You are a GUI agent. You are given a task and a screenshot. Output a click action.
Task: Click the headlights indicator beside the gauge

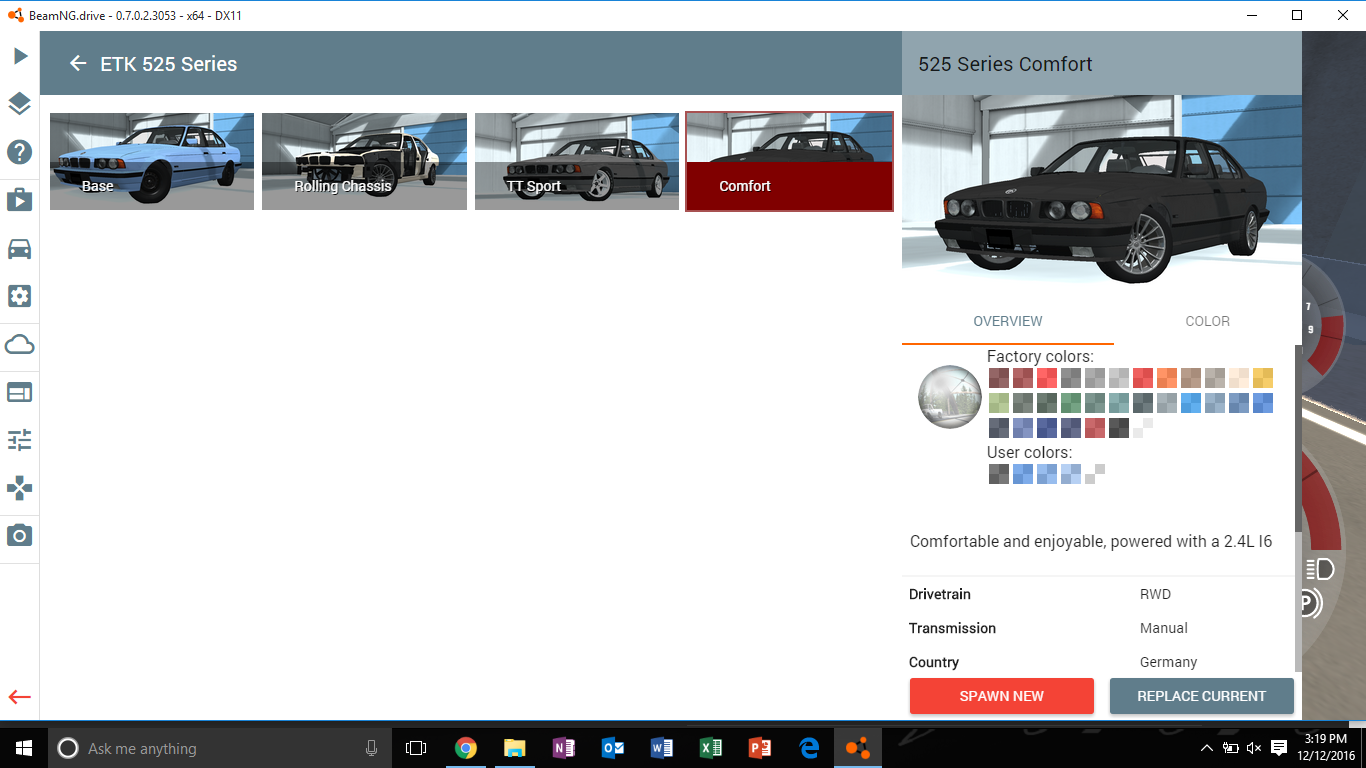click(x=1320, y=570)
